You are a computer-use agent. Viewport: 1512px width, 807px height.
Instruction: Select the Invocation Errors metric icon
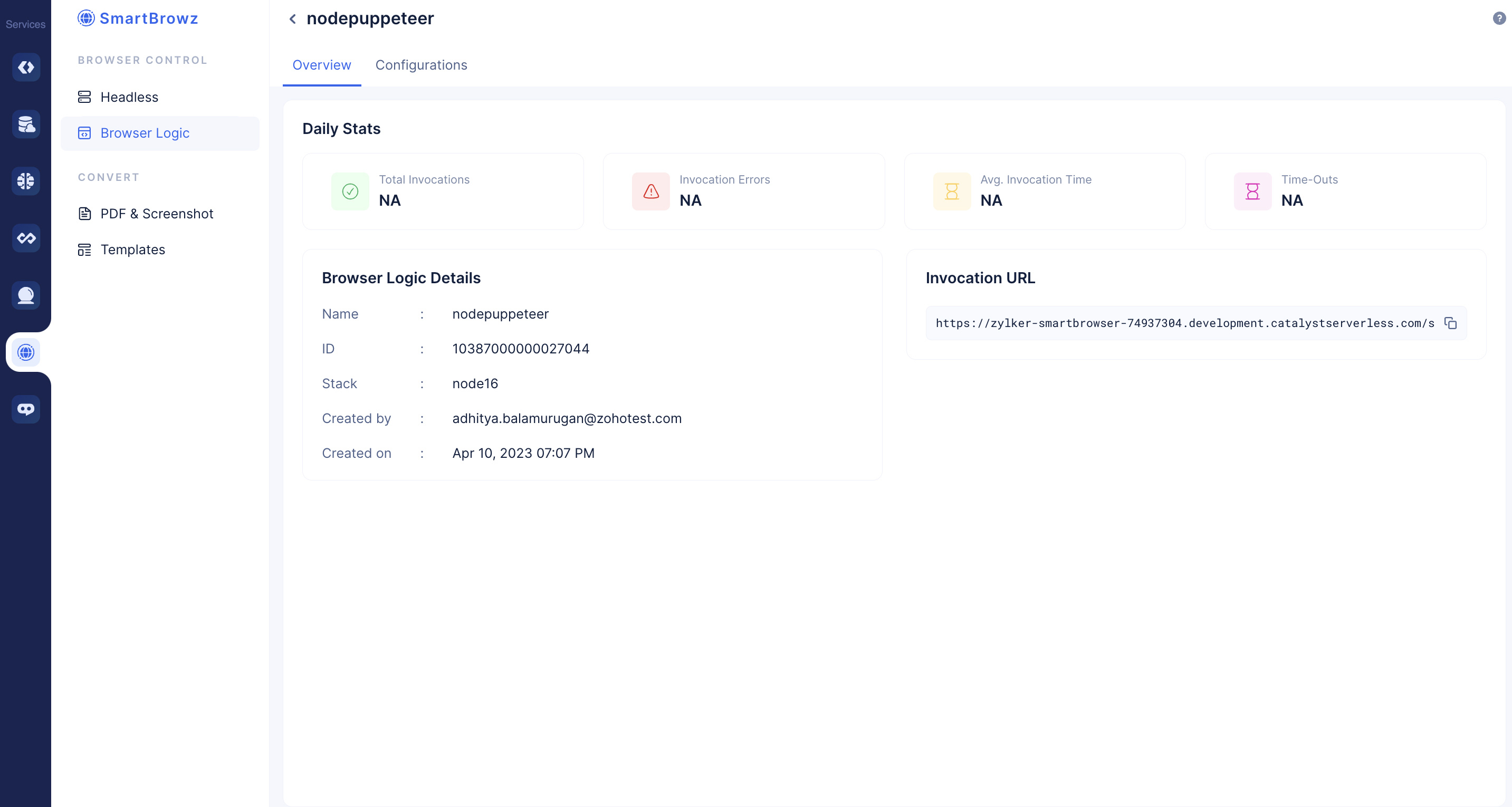click(x=651, y=190)
